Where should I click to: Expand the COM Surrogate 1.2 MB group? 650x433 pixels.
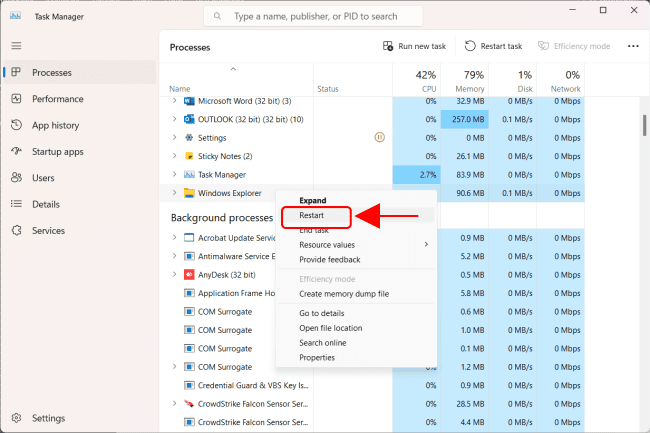tap(175, 366)
